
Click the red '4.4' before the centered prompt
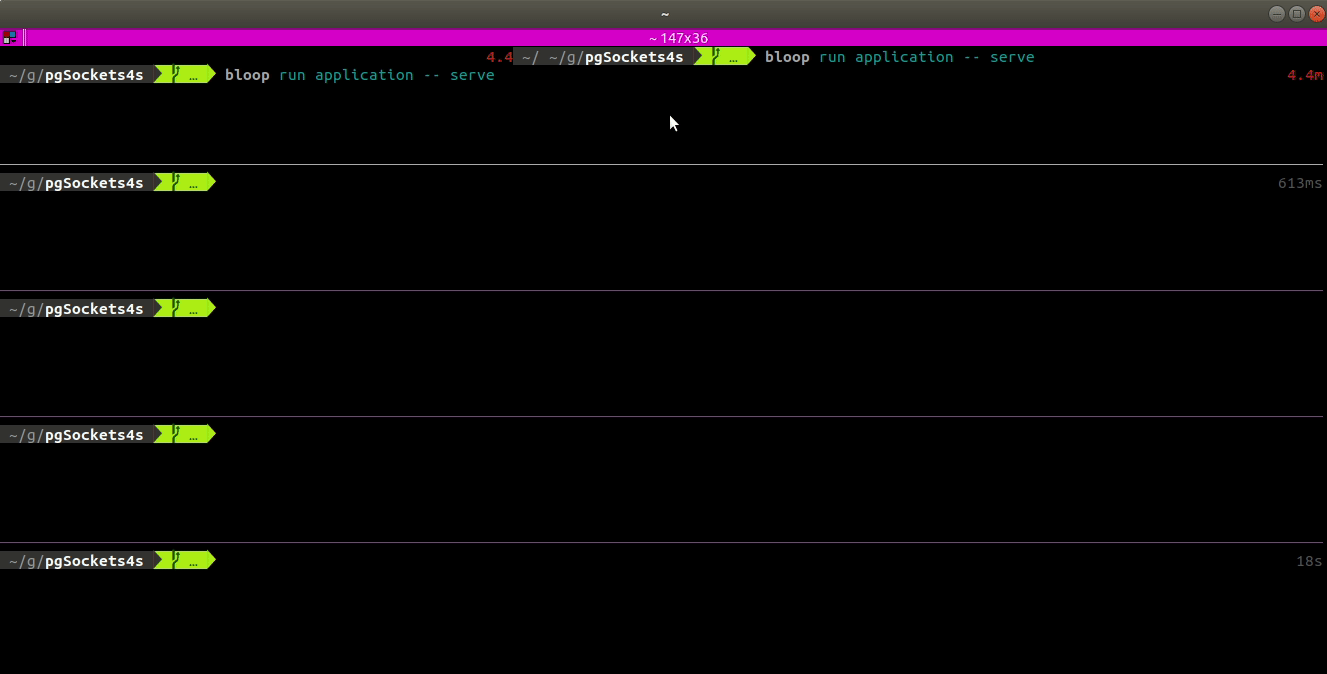pyautogui.click(x=499, y=57)
